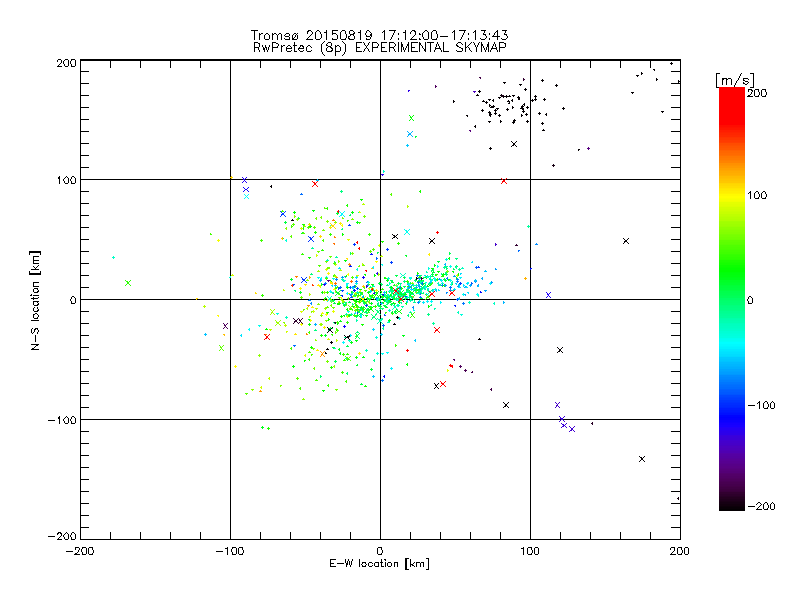800x600 pixels.
Task: Click the 100 label on the colorbar
Action: click(x=757, y=195)
